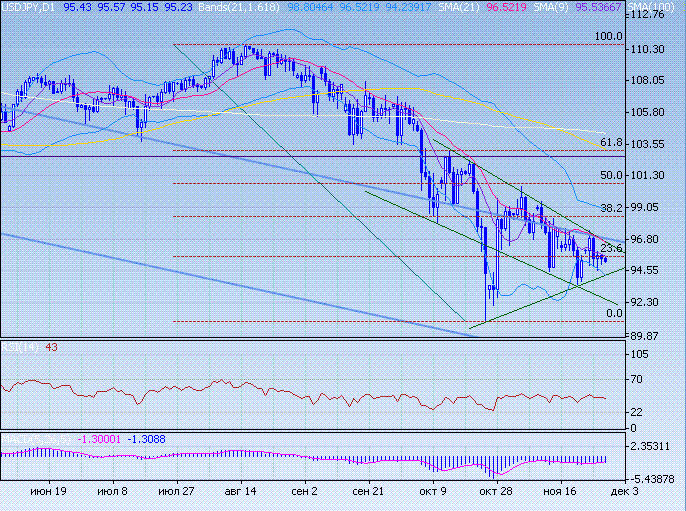
Task: Select the дек 3 date label
Action: 621,492
